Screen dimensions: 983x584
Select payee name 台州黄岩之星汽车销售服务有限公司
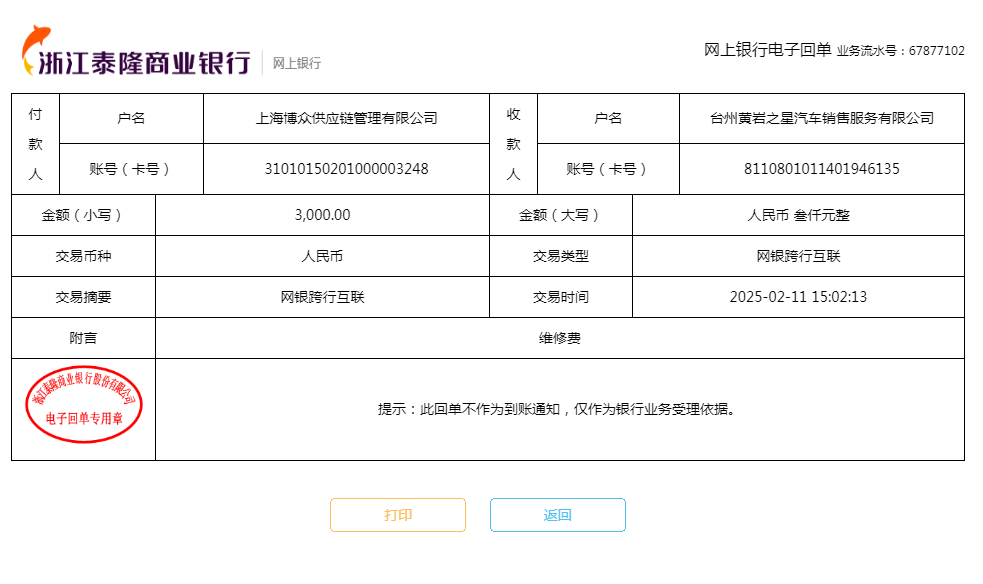point(821,118)
